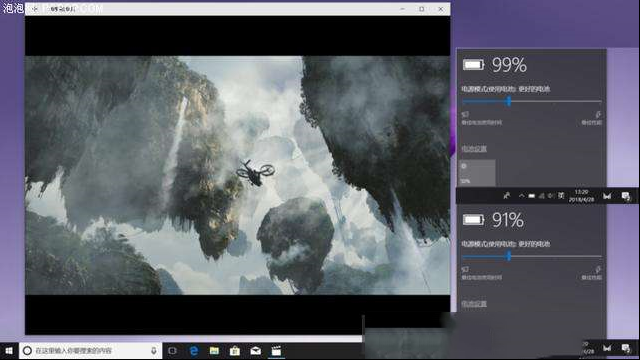640x360 pixels.
Task: Open the Windows Start menu
Action: pos(9,351)
